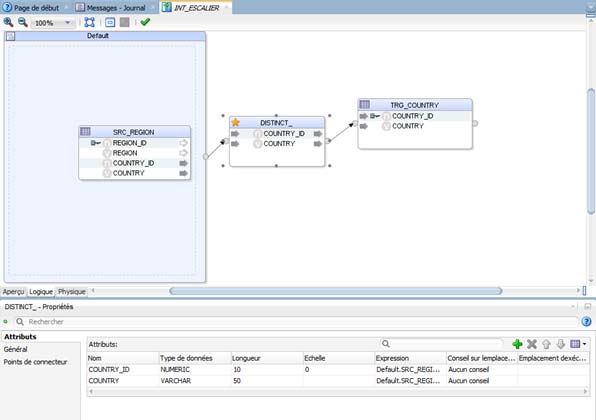Image resolution: width=596 pixels, height=420 pixels.
Task: Select REGION attribute in SRC_REGION
Action: tap(125, 153)
